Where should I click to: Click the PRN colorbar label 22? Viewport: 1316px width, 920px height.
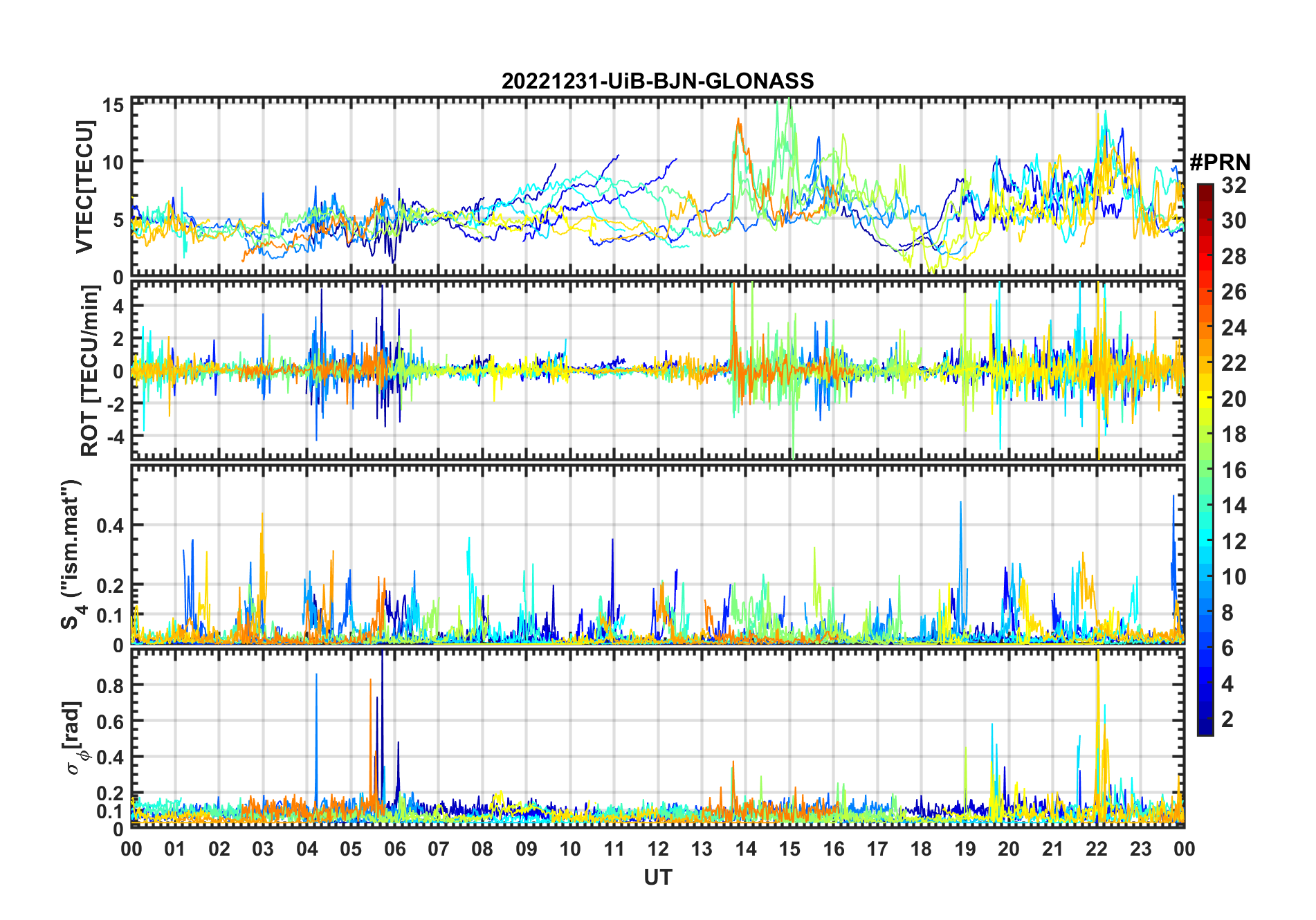coord(1234,363)
